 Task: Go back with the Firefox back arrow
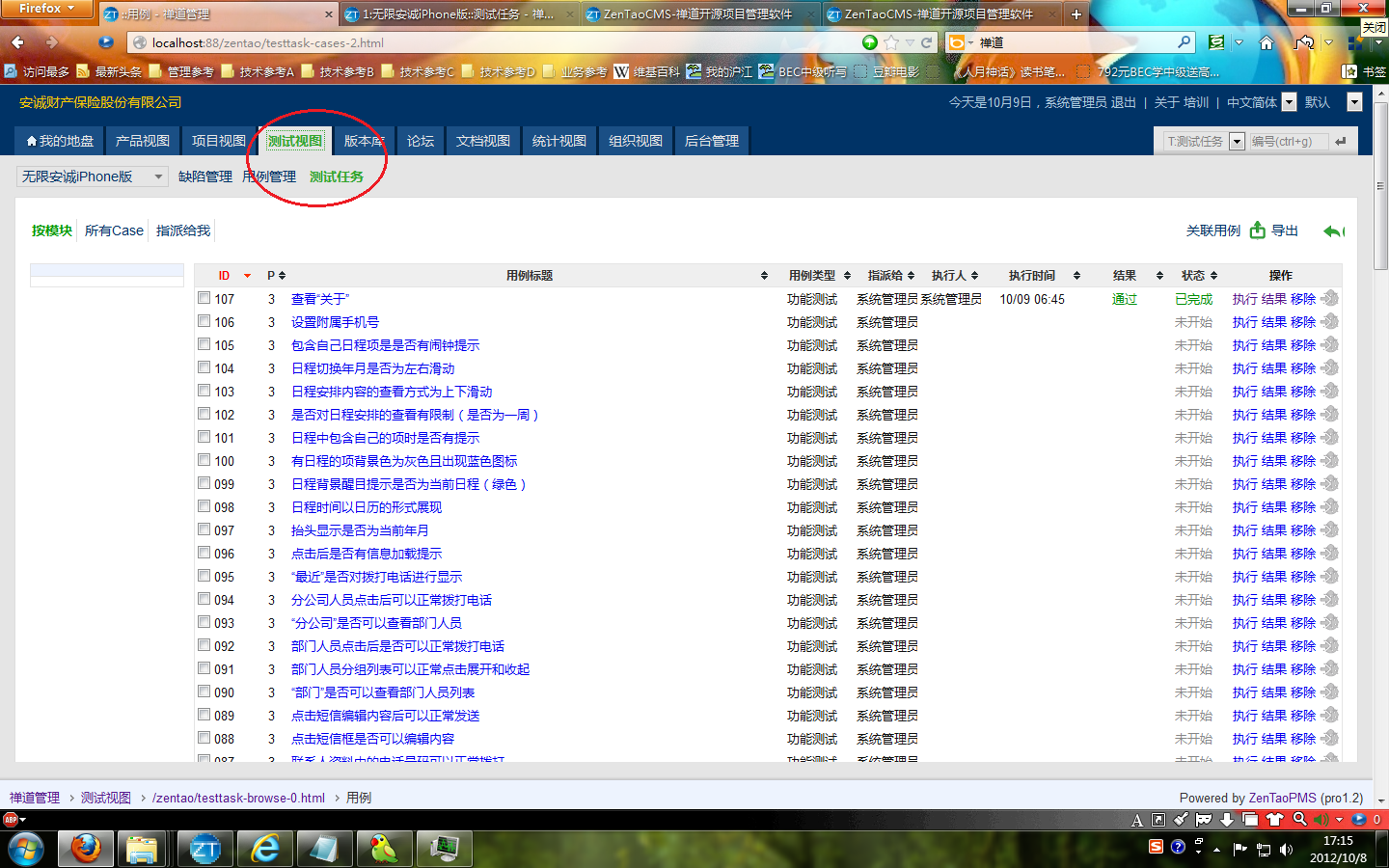[17, 42]
